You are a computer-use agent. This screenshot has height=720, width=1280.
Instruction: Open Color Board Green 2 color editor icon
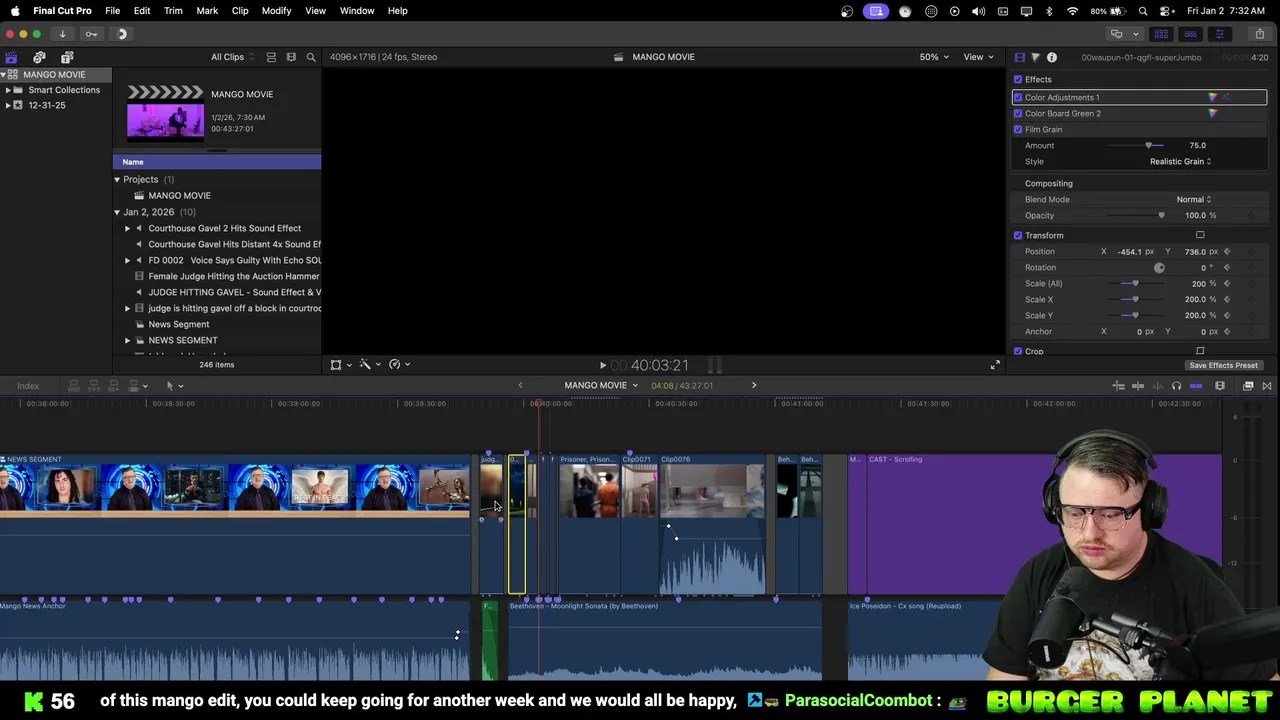click(x=1213, y=113)
